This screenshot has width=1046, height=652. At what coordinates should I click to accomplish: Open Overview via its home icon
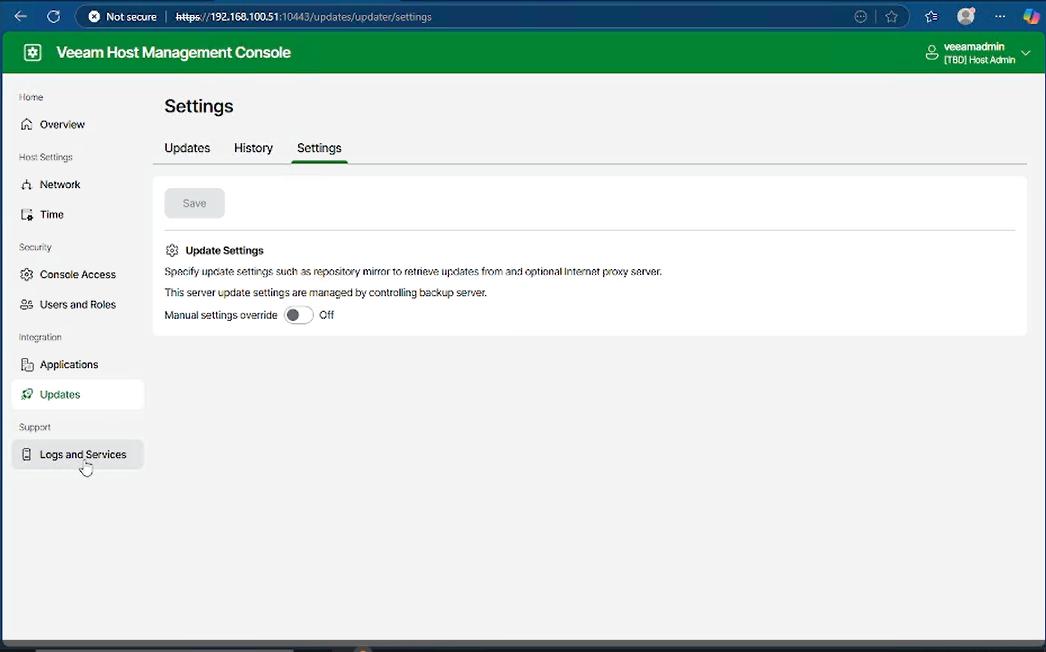[27, 125]
